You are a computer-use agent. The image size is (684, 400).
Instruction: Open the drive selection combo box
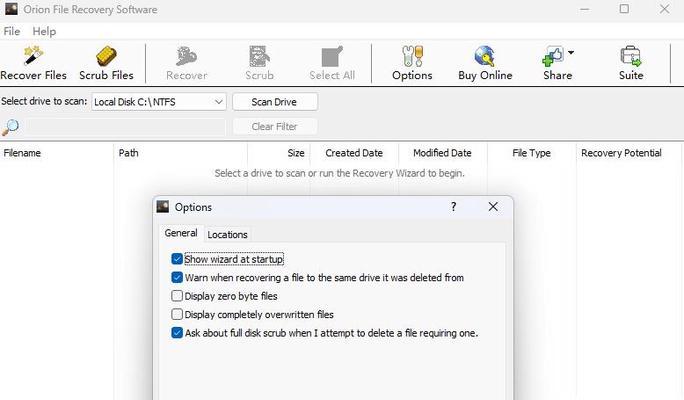(159, 102)
